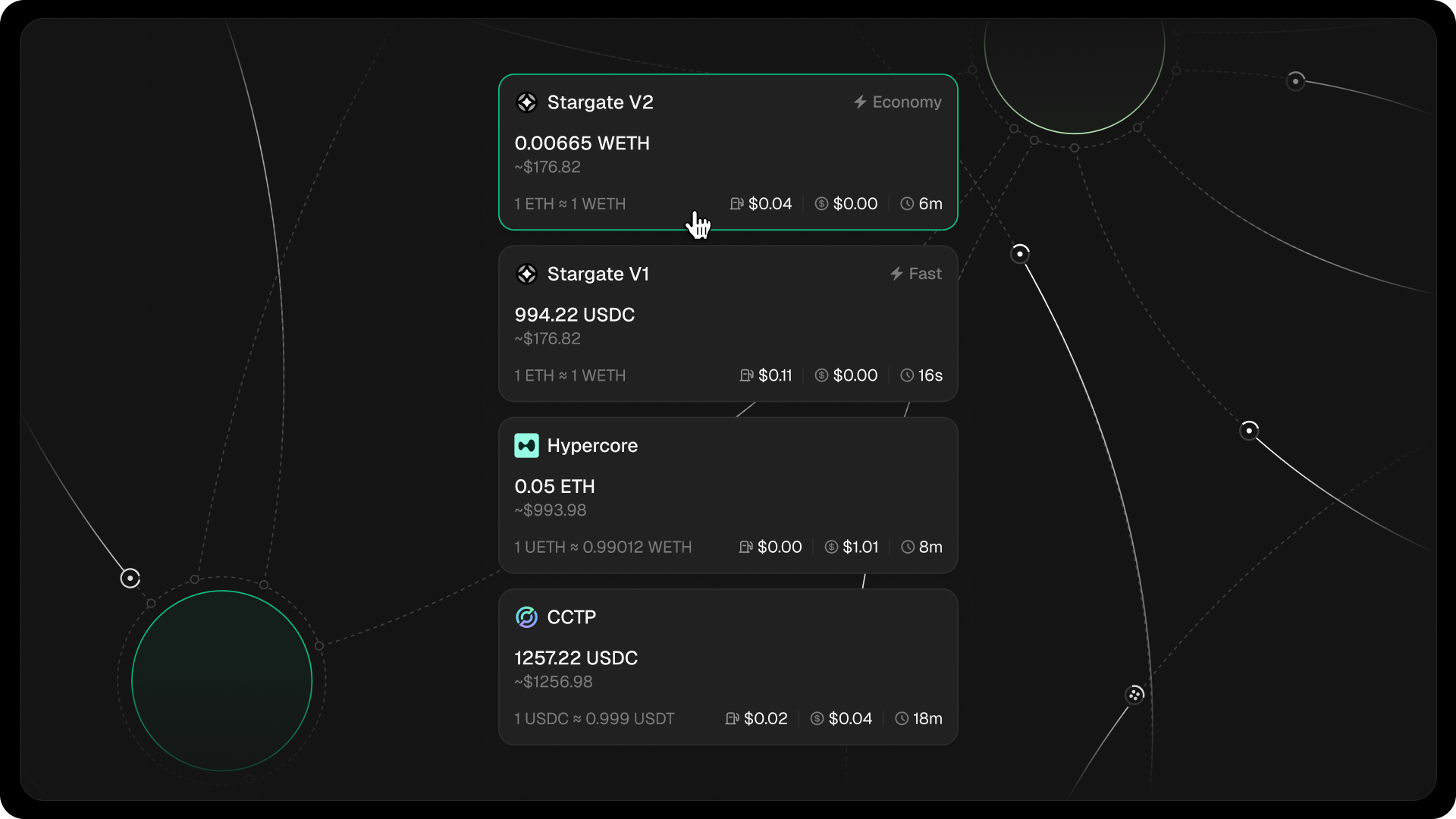Click the 8m time estimate
This screenshot has height=819, width=1456.
tap(930, 547)
